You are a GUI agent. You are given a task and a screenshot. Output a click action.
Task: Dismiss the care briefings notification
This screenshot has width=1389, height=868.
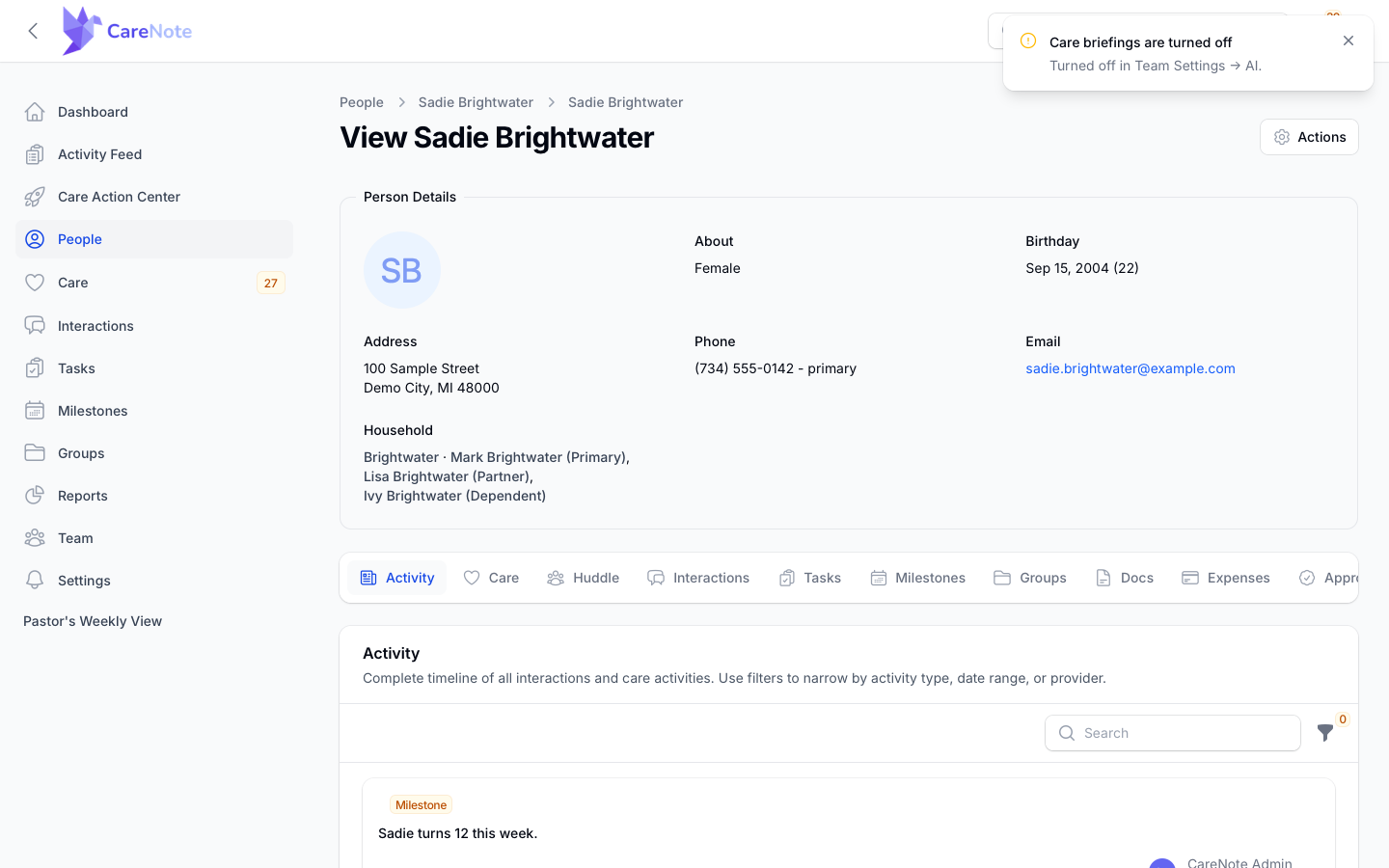(x=1348, y=41)
